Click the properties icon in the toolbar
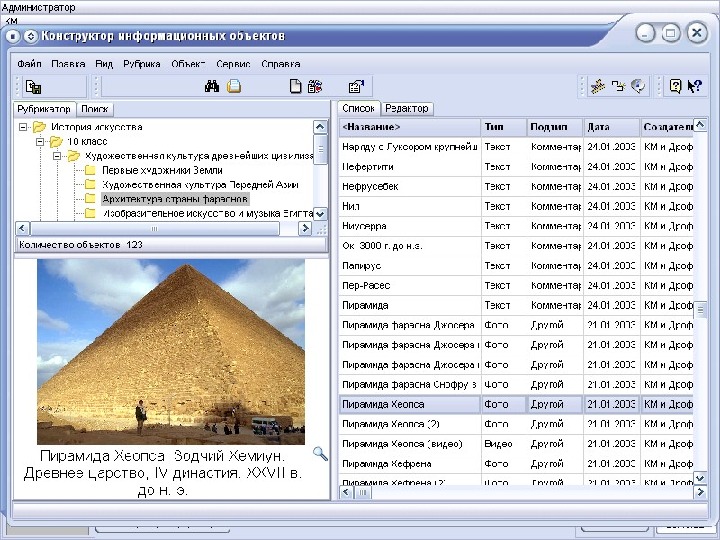The image size is (720, 540). (355, 86)
